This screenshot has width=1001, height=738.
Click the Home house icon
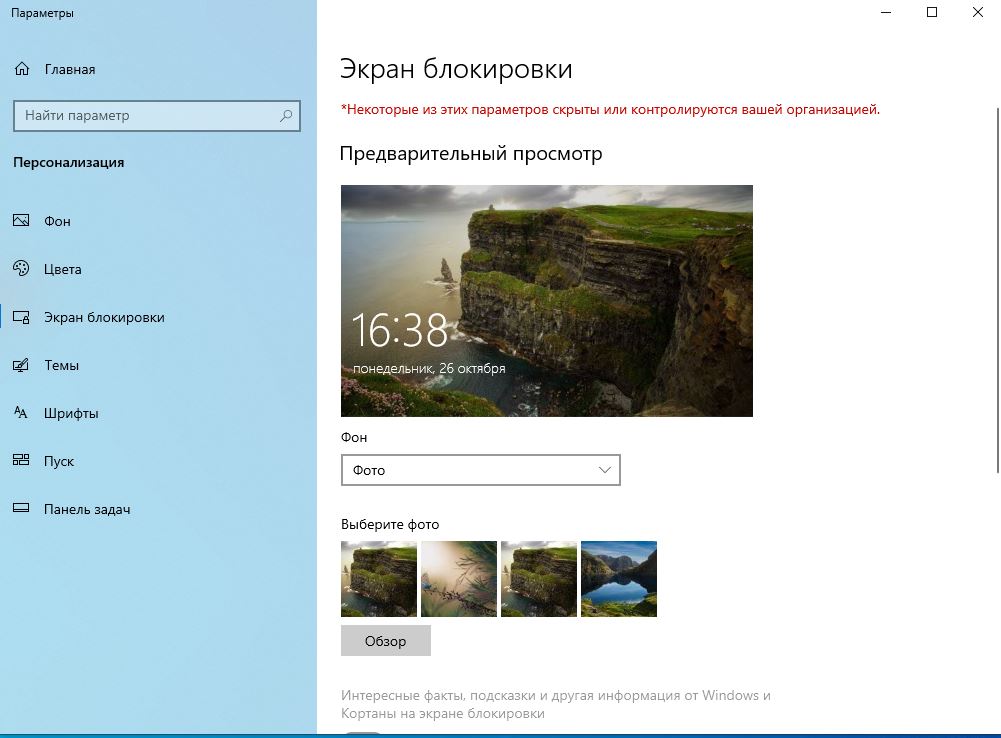point(22,69)
